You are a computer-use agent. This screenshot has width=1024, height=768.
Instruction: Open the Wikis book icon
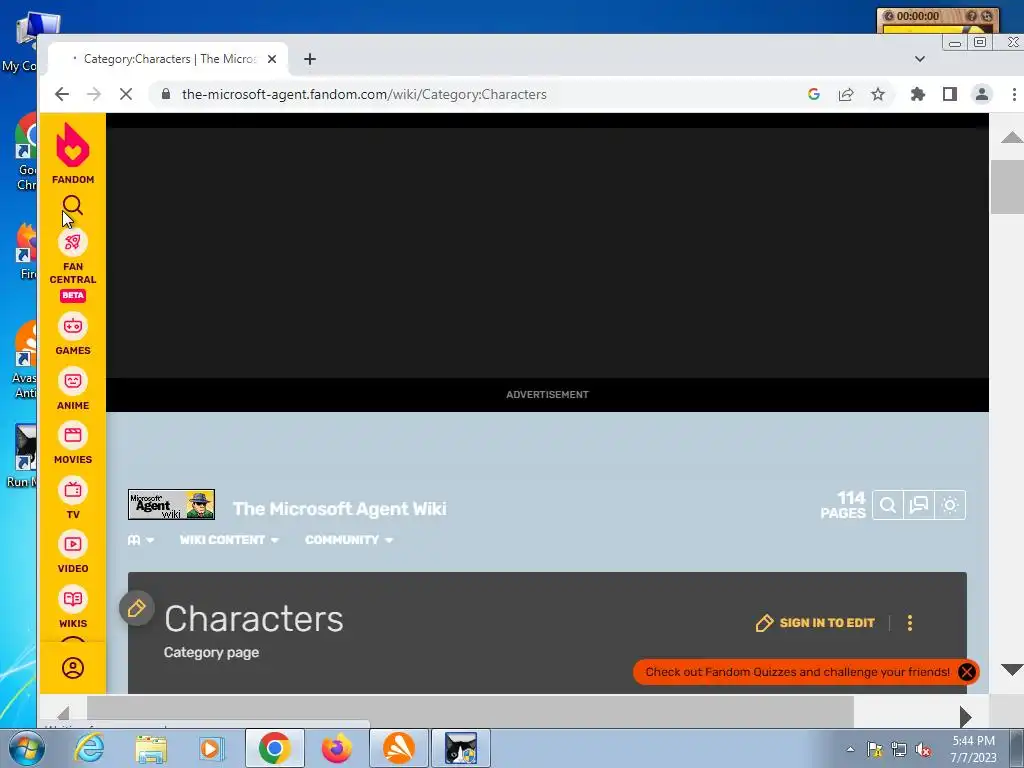(72, 599)
